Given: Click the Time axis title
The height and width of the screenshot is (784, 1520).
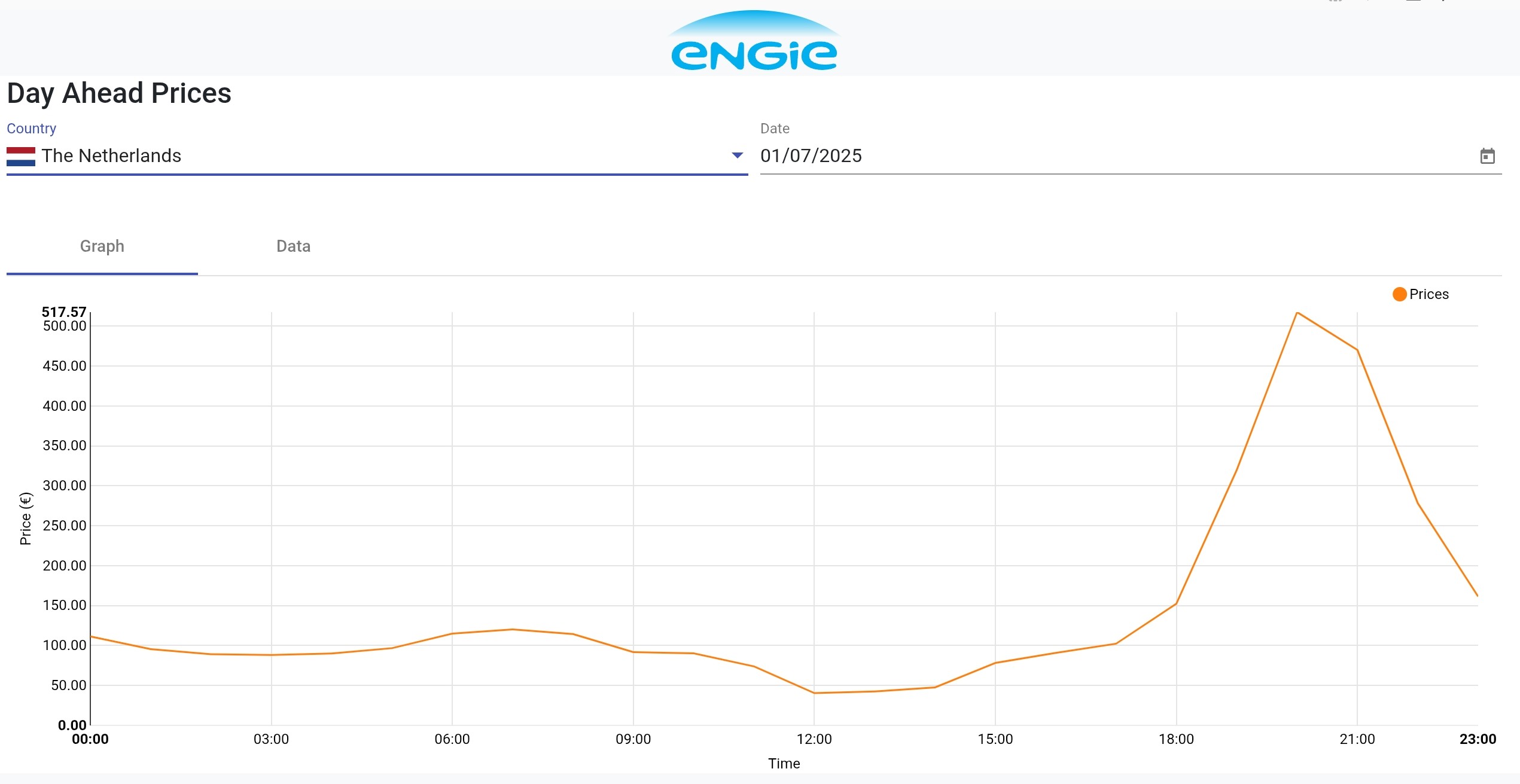Looking at the screenshot, I should pos(784,764).
